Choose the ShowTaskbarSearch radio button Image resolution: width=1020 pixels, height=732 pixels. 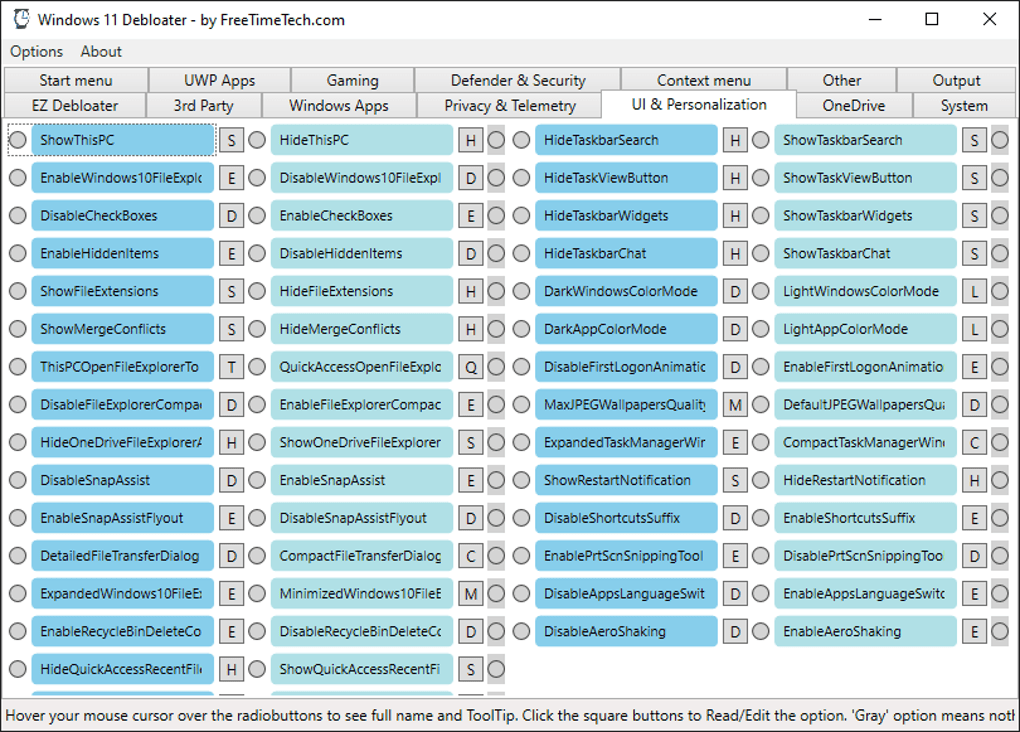tap(761, 140)
